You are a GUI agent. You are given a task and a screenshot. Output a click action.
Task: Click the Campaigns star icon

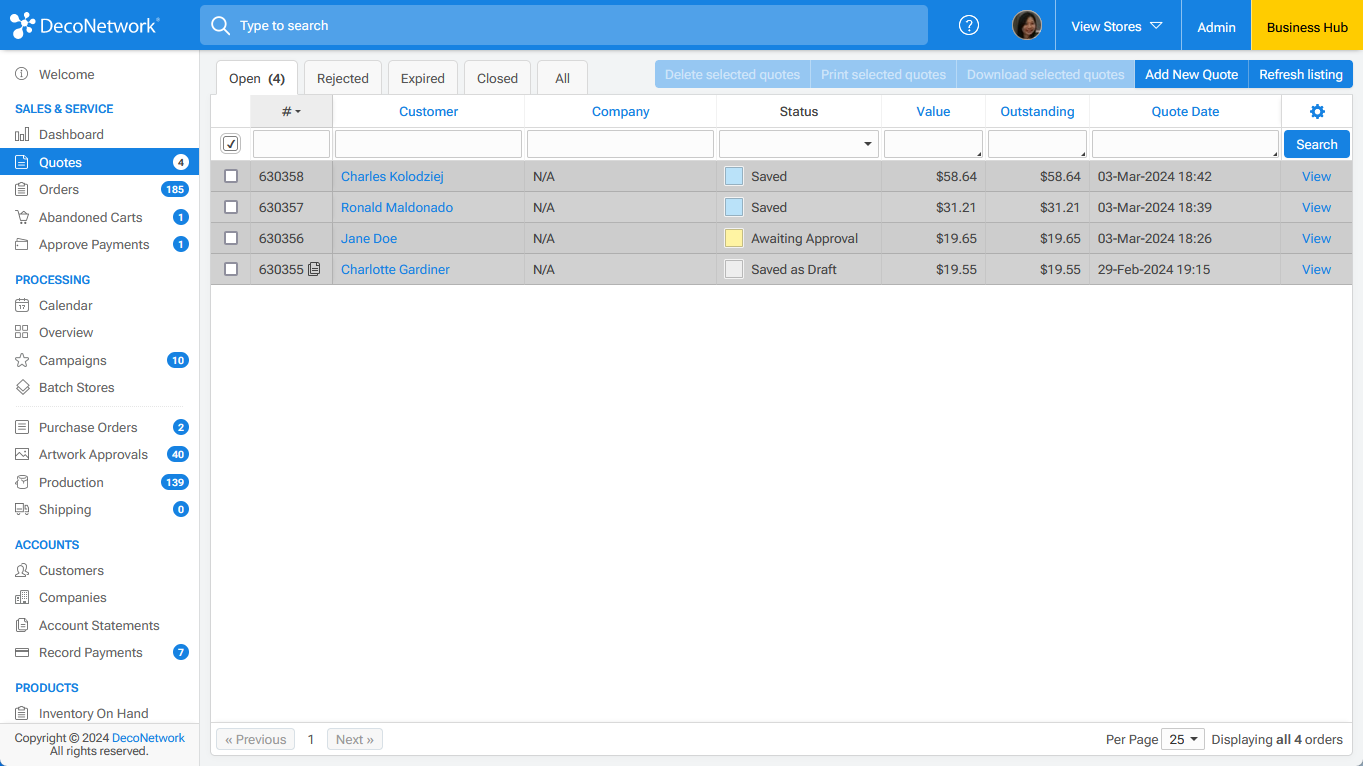tap(22, 361)
